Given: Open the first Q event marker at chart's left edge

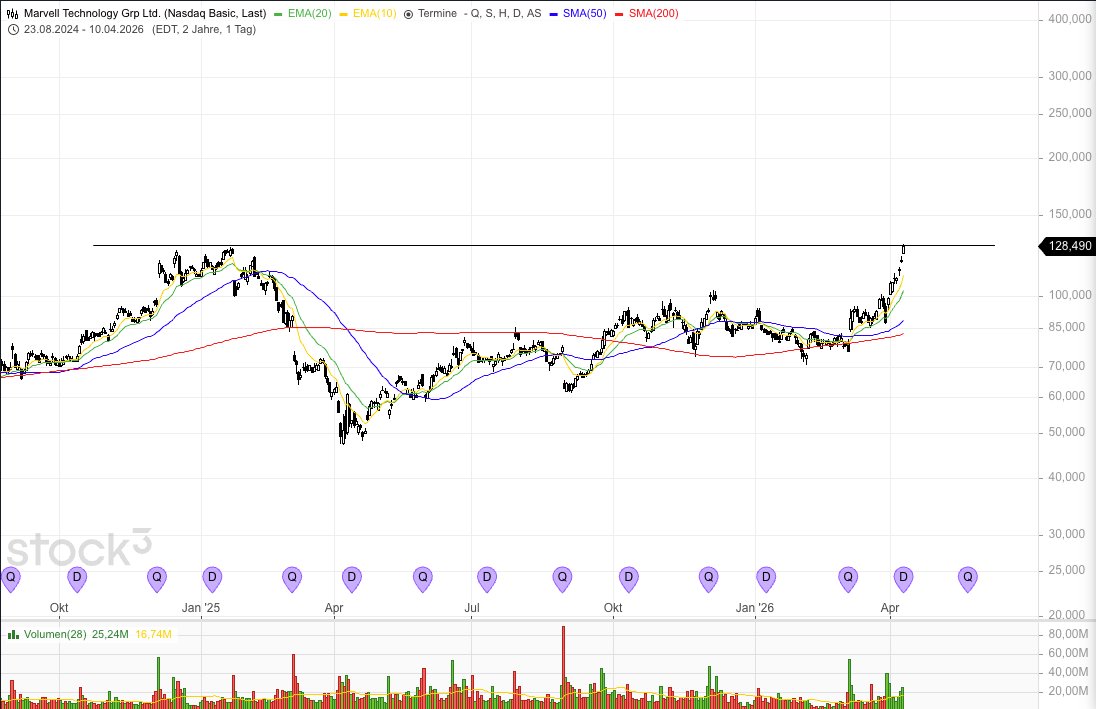Looking at the screenshot, I should [x=10, y=579].
